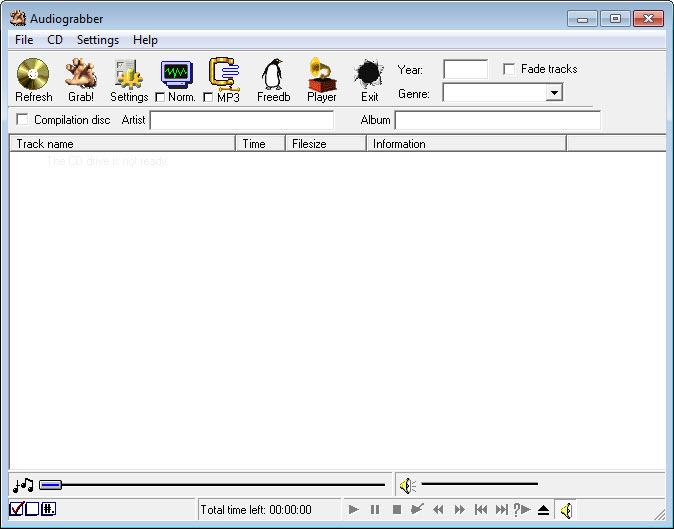
Task: Click into the Year input field
Action: (x=465, y=69)
